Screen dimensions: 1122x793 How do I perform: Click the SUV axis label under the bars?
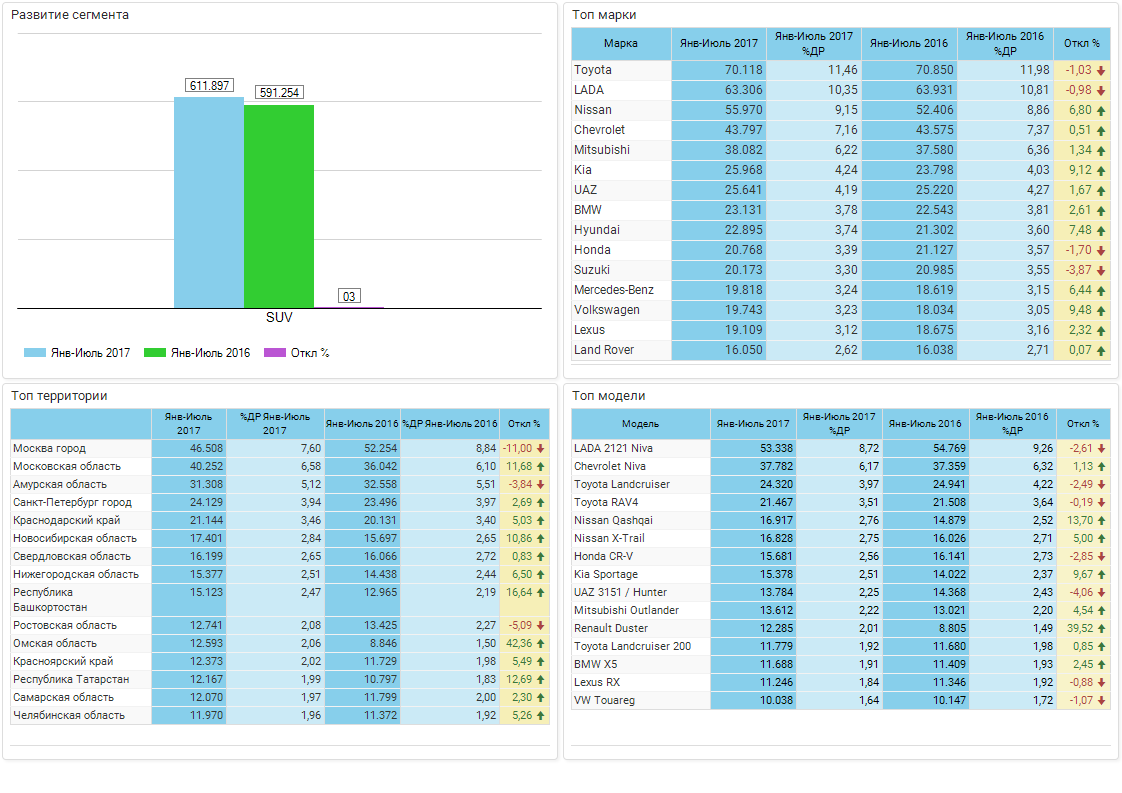pyautogui.click(x=279, y=318)
